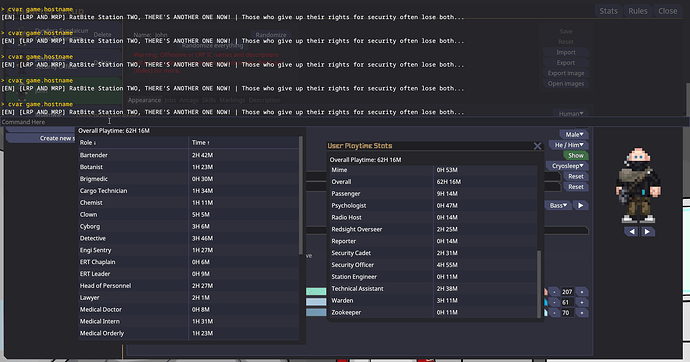This screenshot has width=690, height=362.
Task: Rotate character preview left arrow
Action: pos(631,231)
